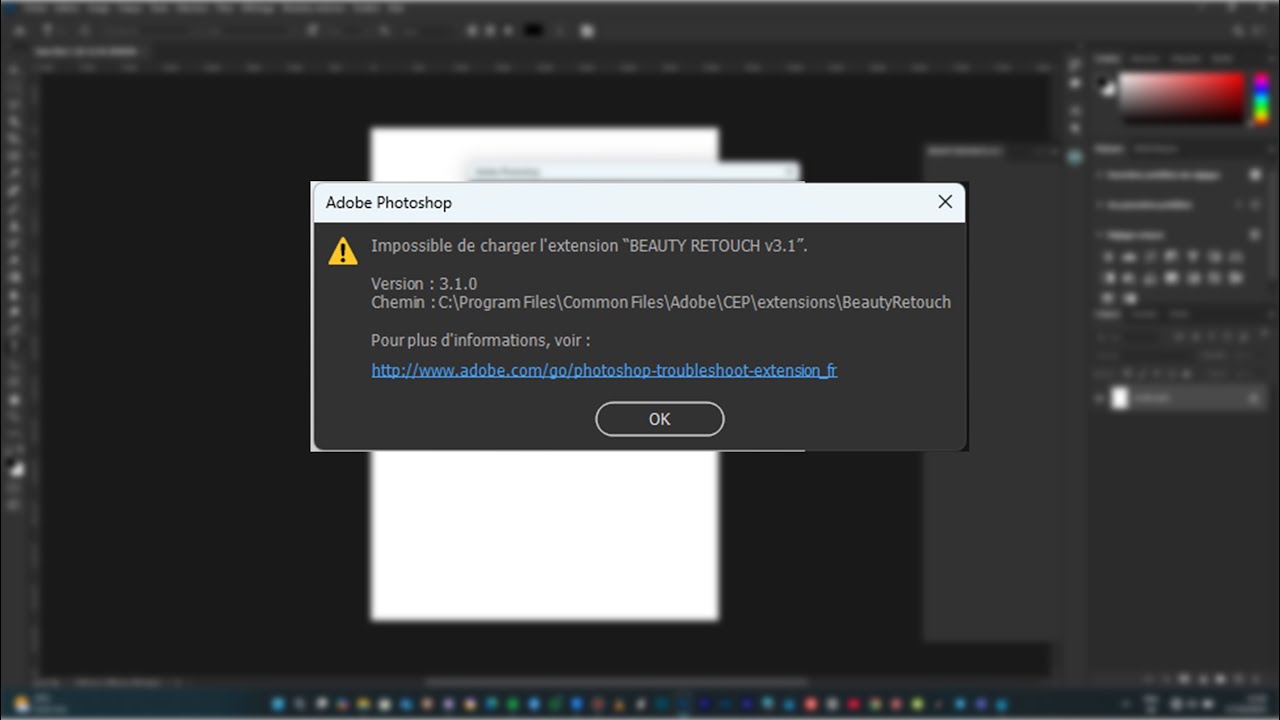Open the photoshop-troubleshoot-extension_fr link

point(604,370)
